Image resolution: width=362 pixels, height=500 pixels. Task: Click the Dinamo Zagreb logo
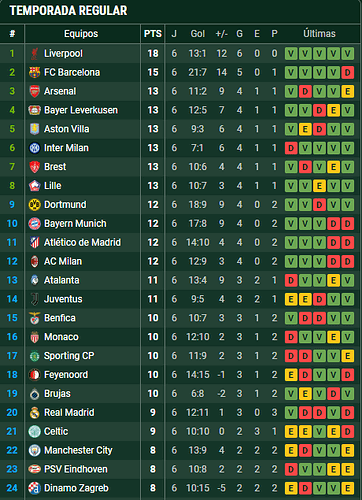(x=34, y=488)
